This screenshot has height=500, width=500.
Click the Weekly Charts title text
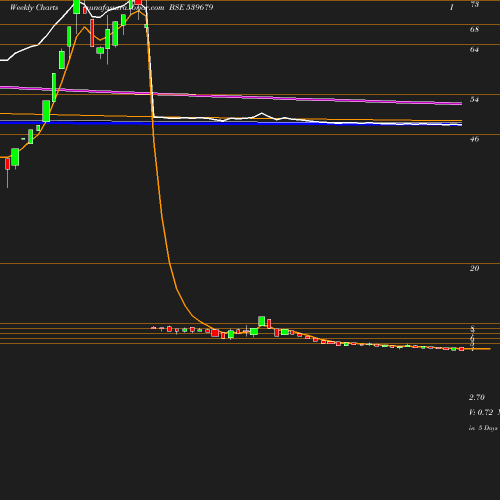point(34,7)
